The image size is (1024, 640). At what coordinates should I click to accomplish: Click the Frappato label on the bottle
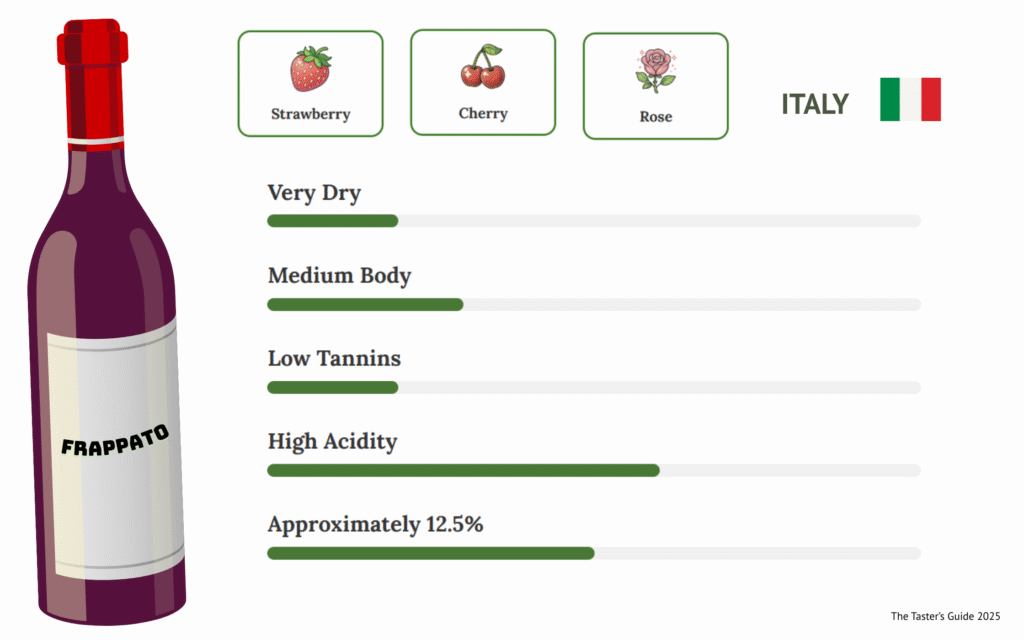tap(114, 441)
